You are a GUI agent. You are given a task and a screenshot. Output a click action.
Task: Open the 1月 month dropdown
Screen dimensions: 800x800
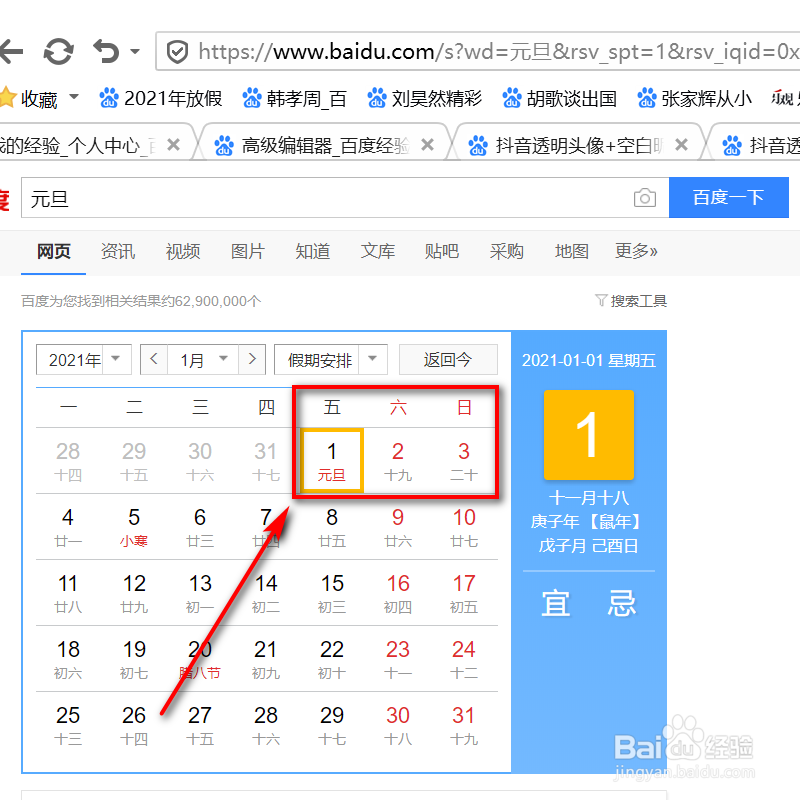tap(204, 360)
